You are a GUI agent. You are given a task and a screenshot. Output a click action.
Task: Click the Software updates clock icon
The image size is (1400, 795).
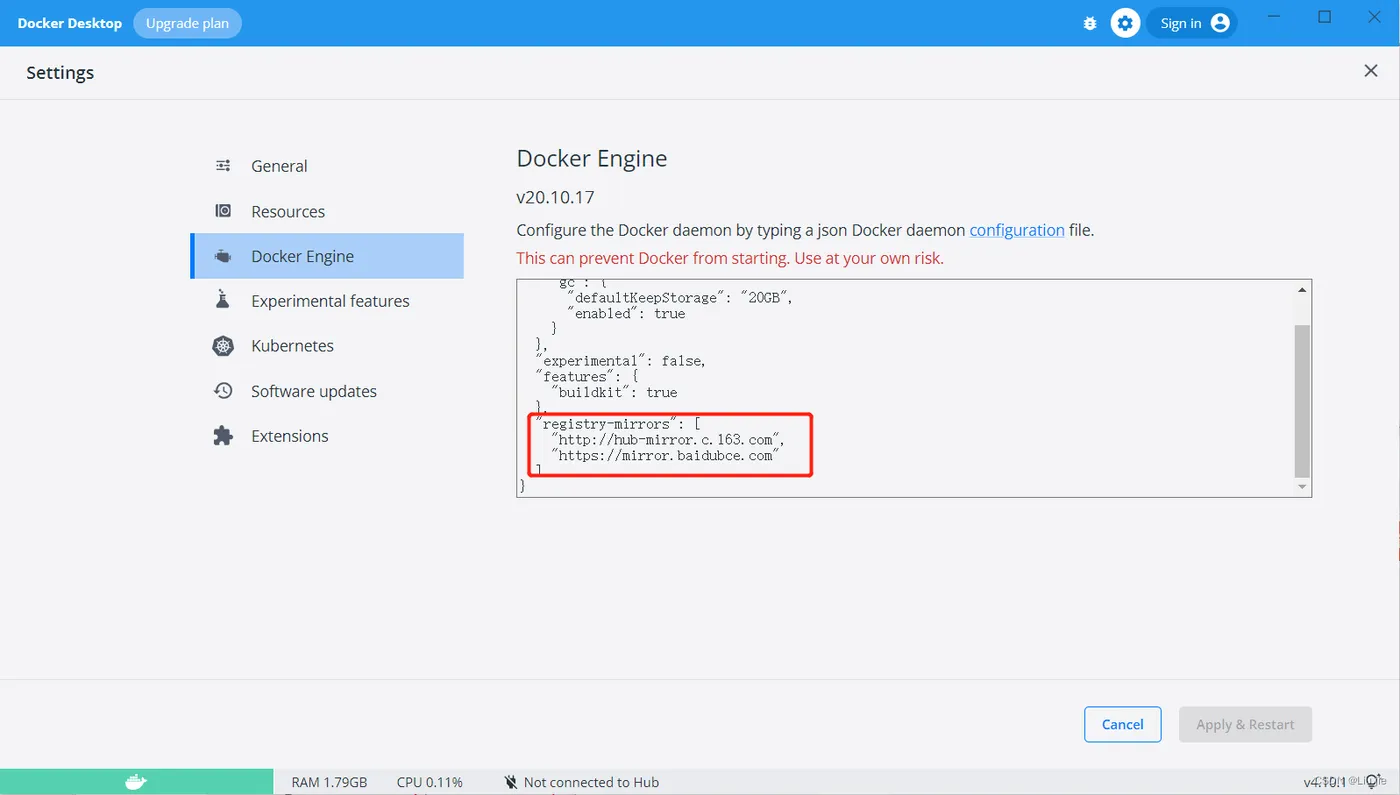coord(223,391)
